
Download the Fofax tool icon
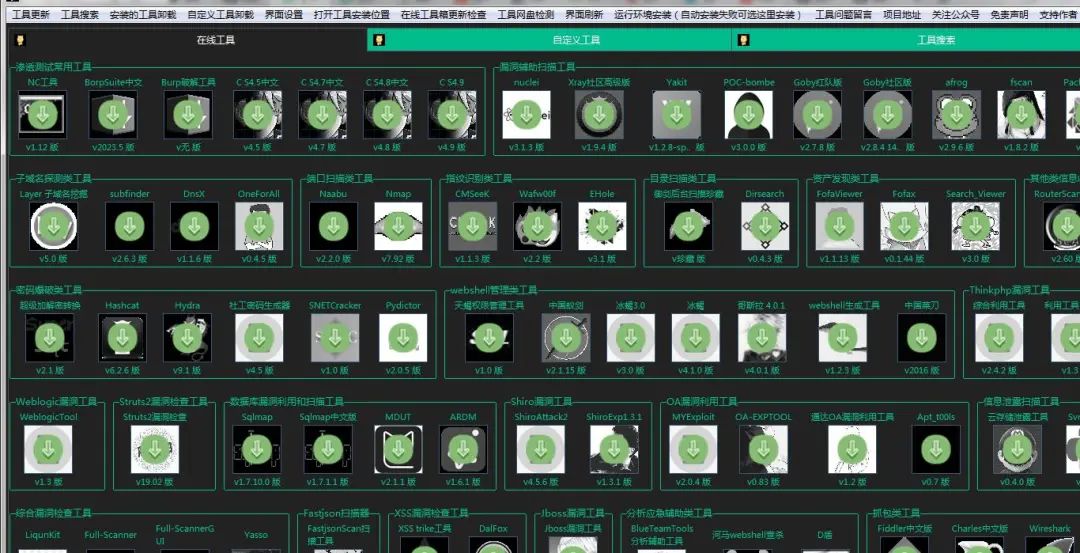pyautogui.click(x=904, y=226)
